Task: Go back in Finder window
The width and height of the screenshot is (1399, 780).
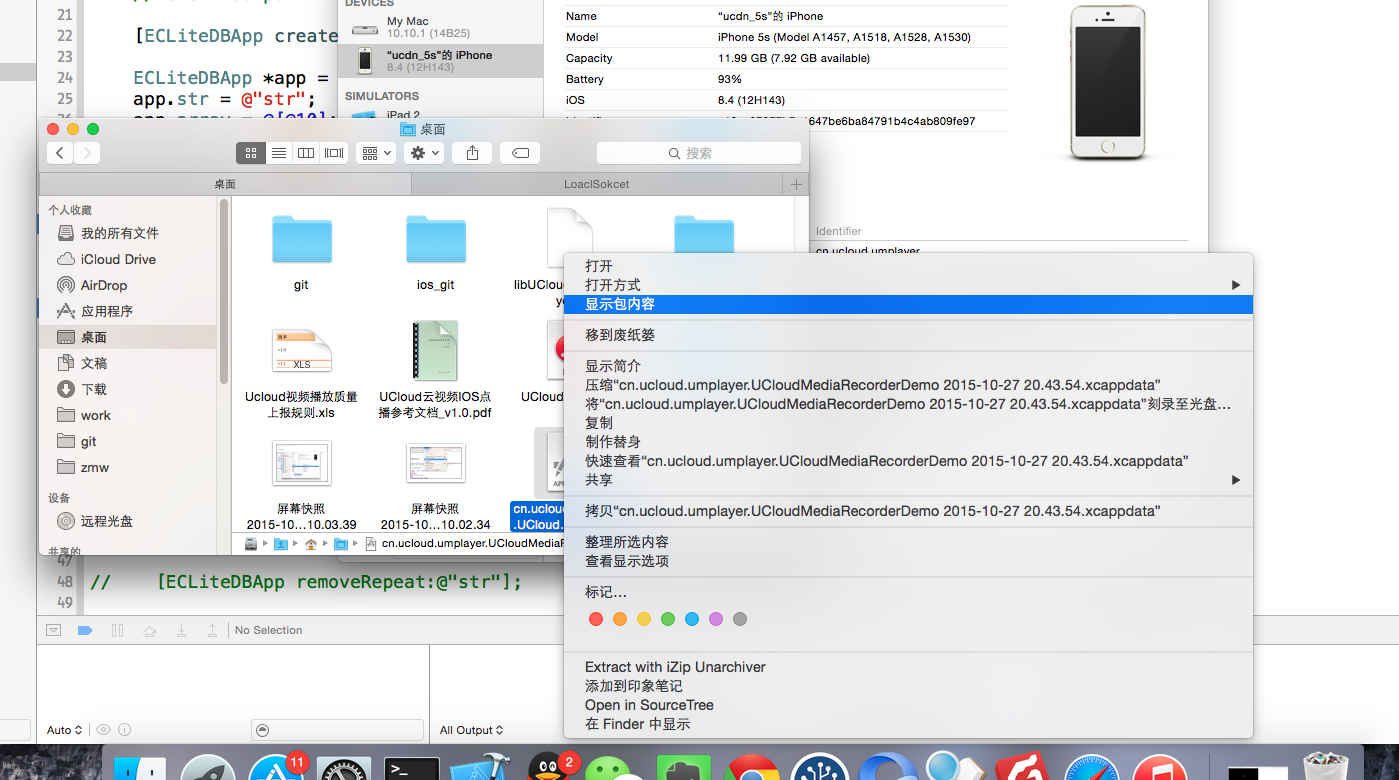Action: click(60, 153)
